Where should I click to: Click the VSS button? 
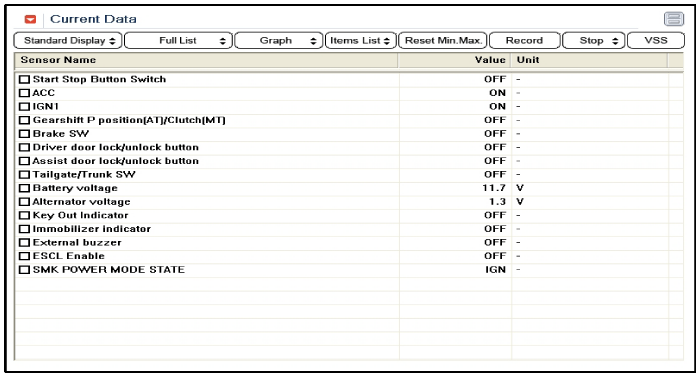click(656, 41)
